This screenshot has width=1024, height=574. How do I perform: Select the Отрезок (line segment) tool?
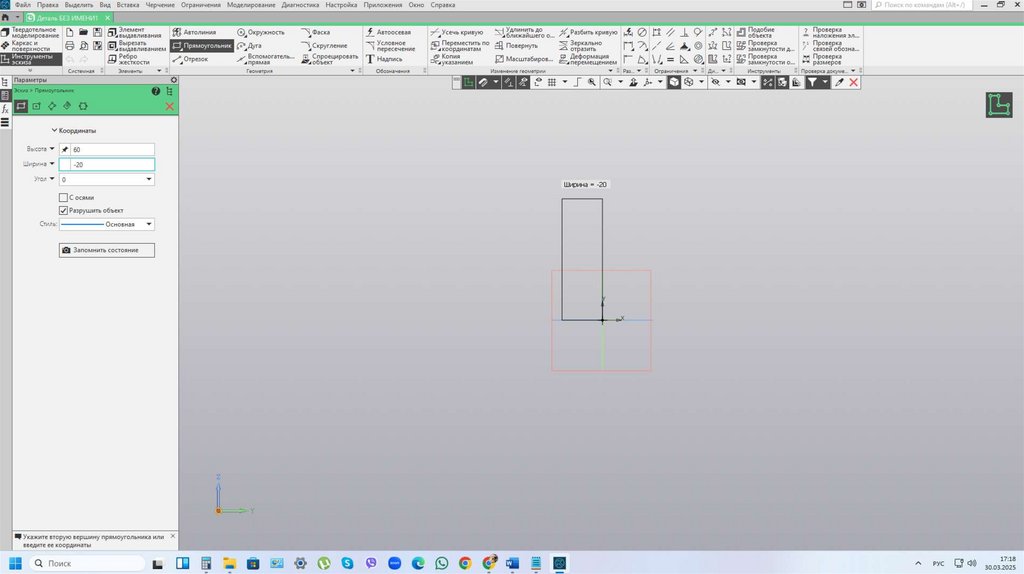190,59
